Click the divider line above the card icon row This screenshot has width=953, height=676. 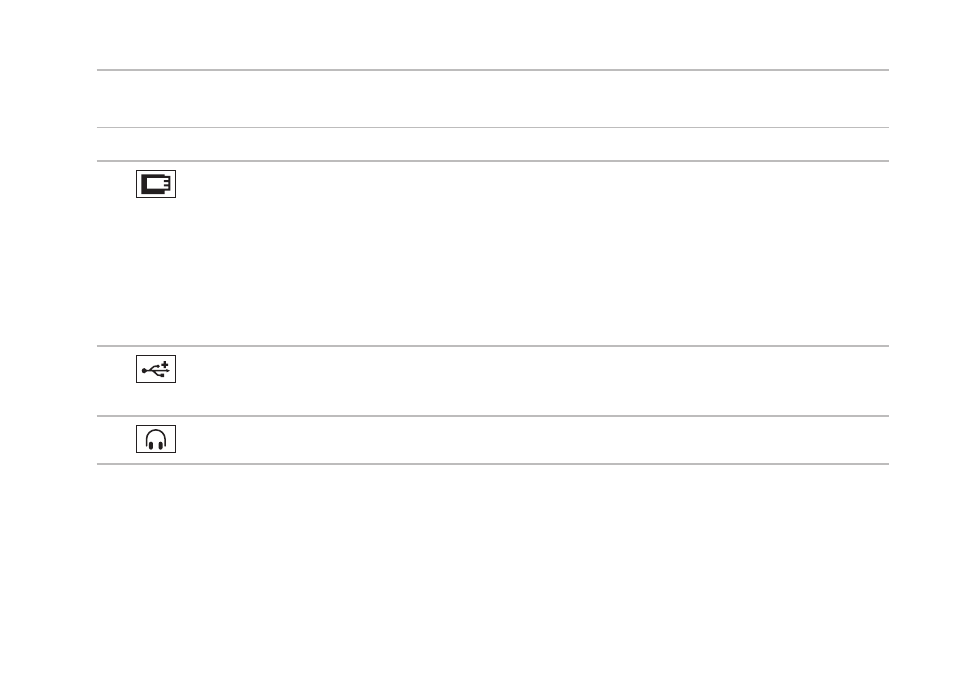coord(493,161)
